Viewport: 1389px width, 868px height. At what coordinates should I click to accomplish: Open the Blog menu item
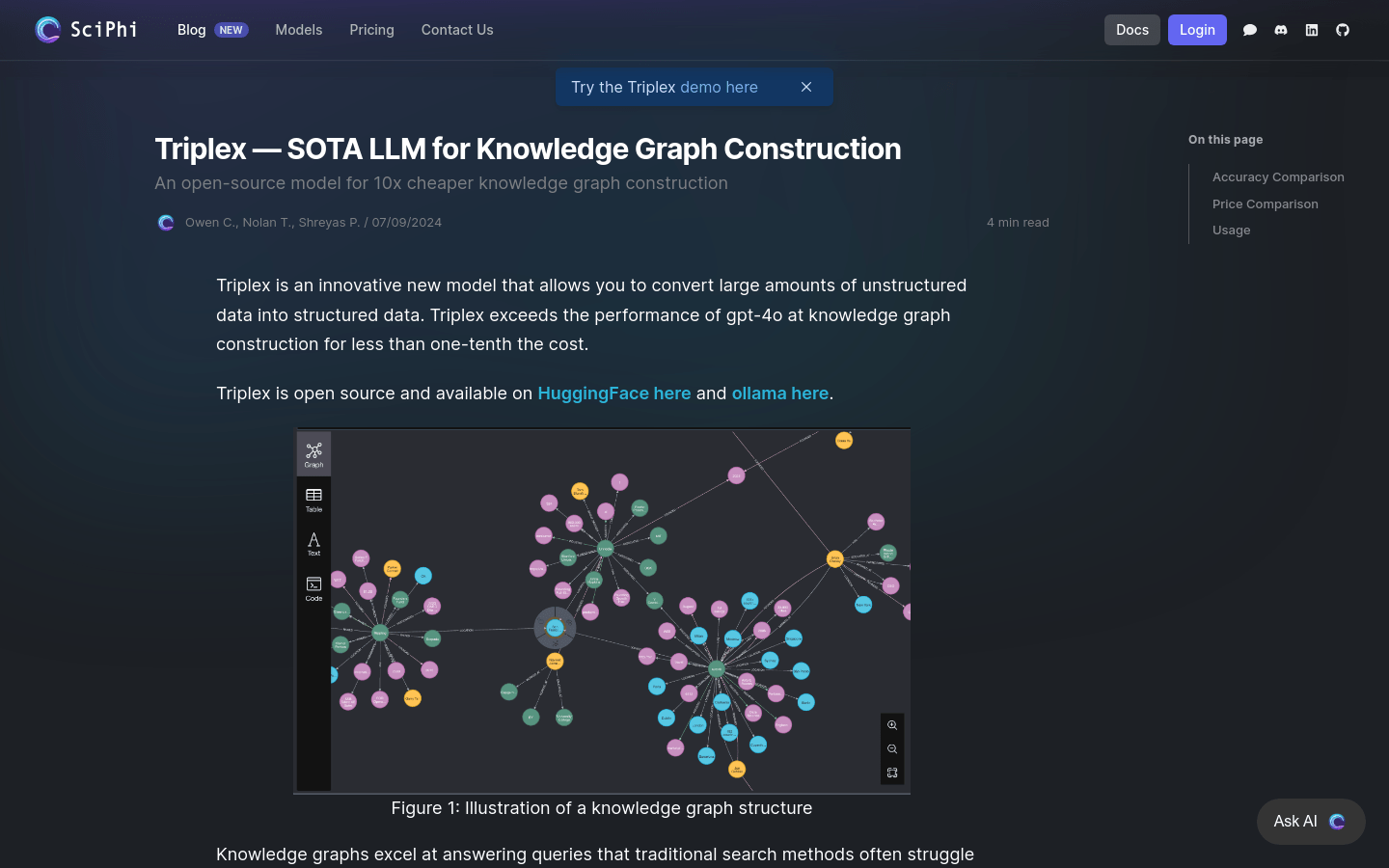tap(191, 30)
